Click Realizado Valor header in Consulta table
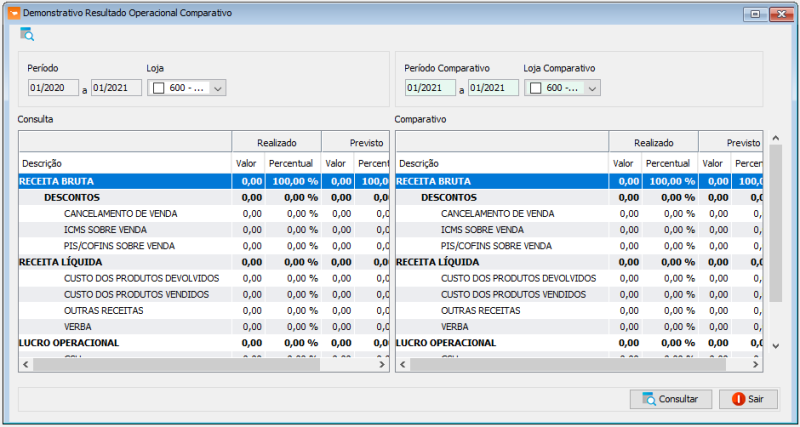The width and height of the screenshot is (800, 427). click(246, 164)
